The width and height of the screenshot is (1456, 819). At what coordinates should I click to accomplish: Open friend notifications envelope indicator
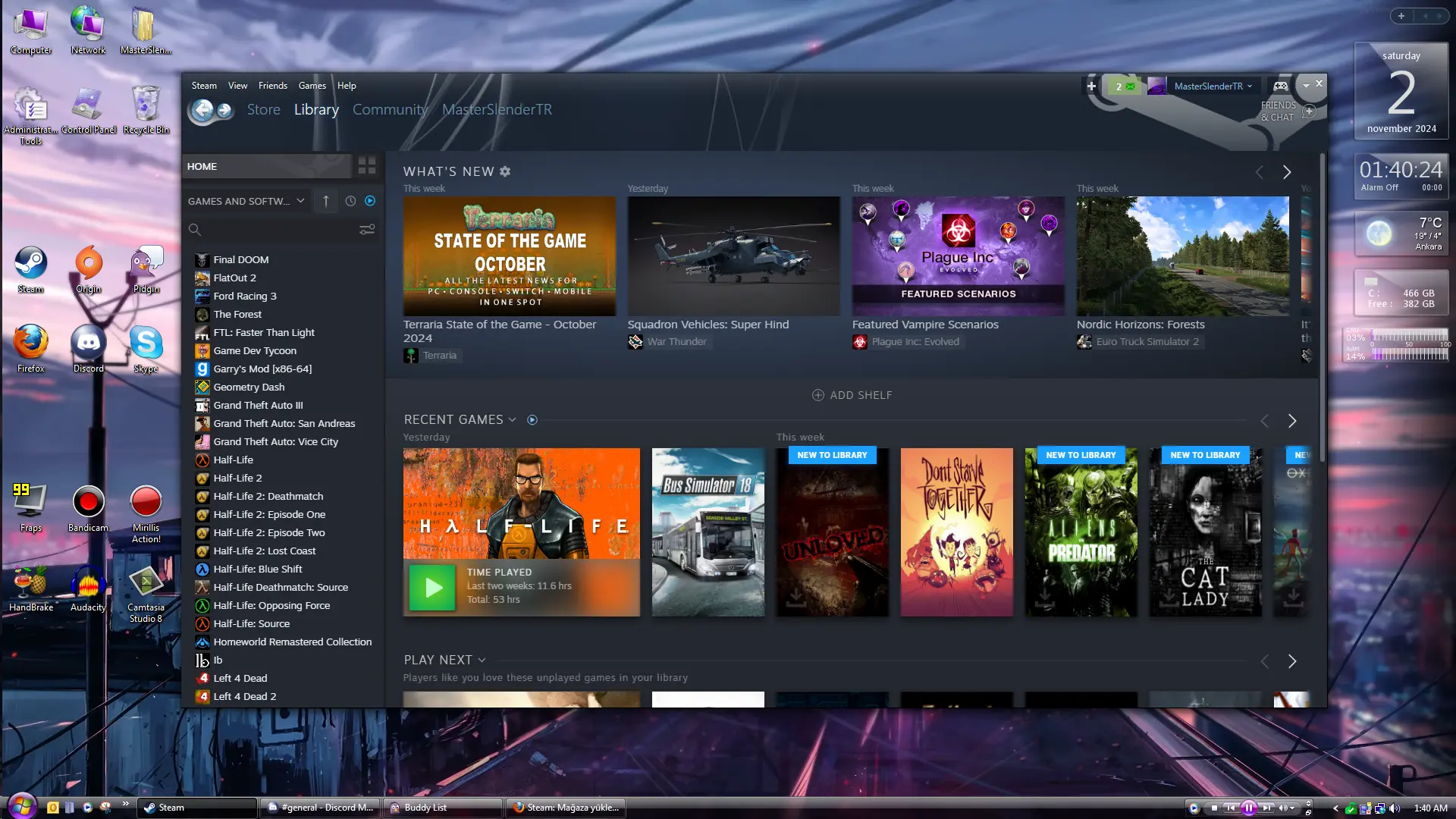(x=1124, y=86)
